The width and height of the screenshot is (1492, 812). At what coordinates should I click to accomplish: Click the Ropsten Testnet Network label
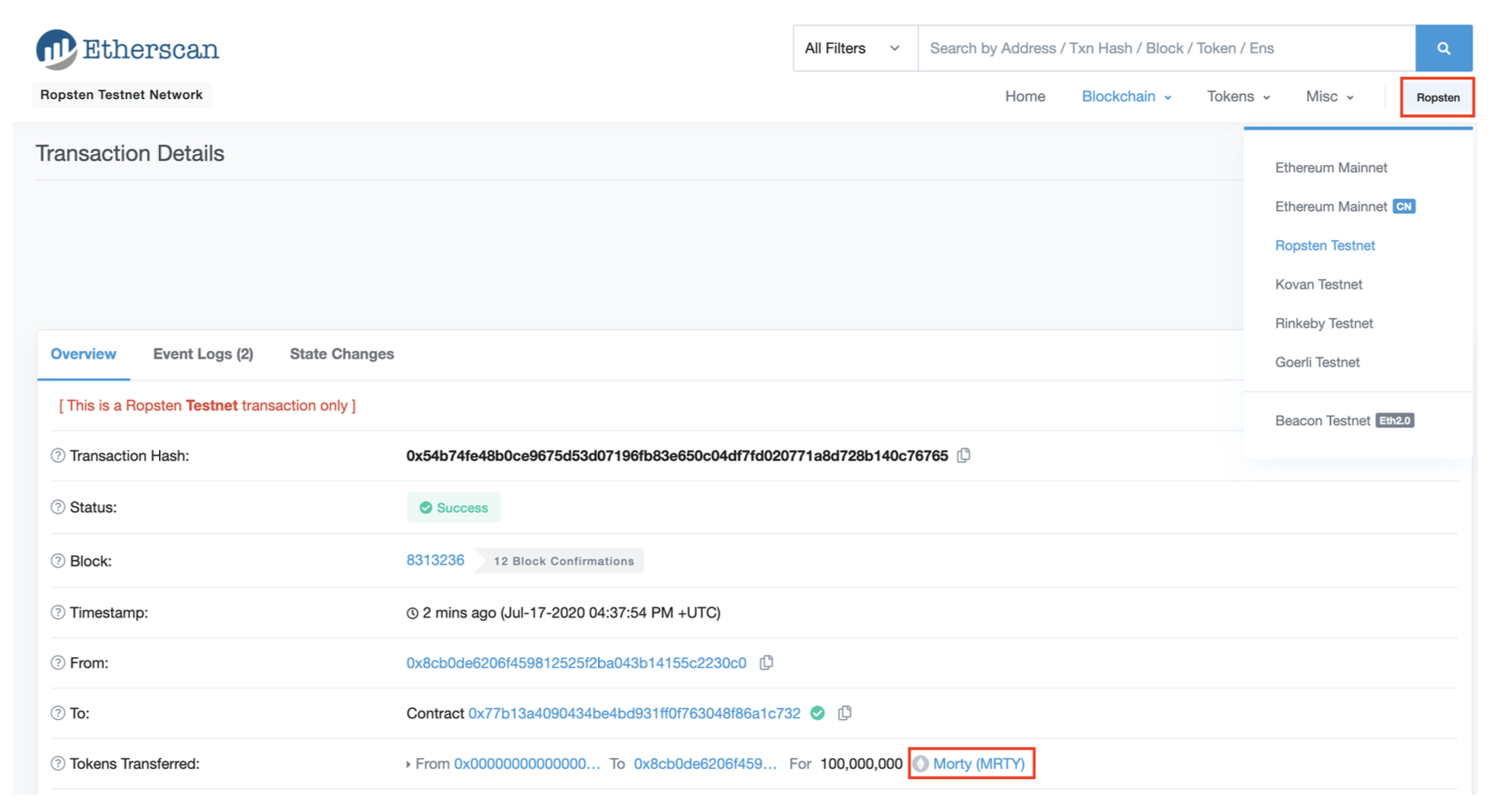click(x=122, y=95)
